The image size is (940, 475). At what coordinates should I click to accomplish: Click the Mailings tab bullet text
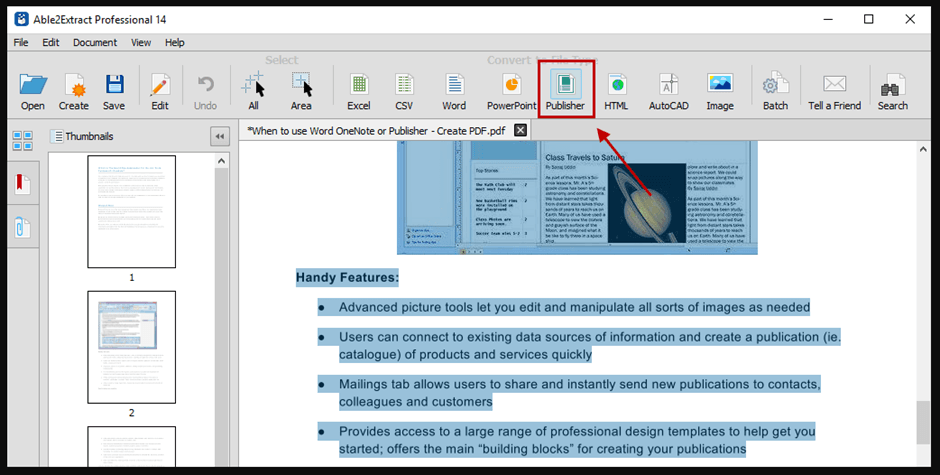579,393
